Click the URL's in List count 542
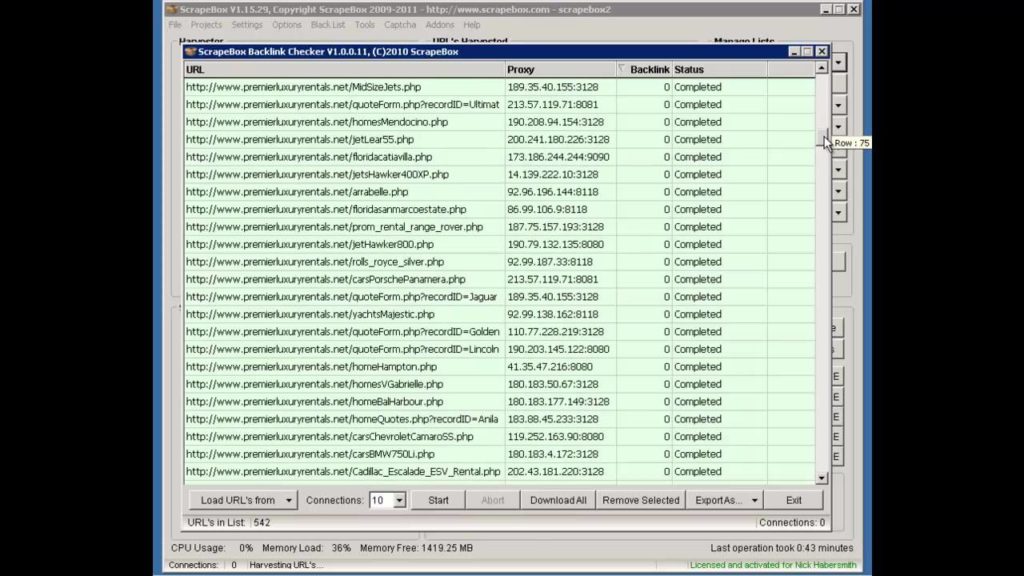Viewport: 1024px width, 576px height. [262, 522]
